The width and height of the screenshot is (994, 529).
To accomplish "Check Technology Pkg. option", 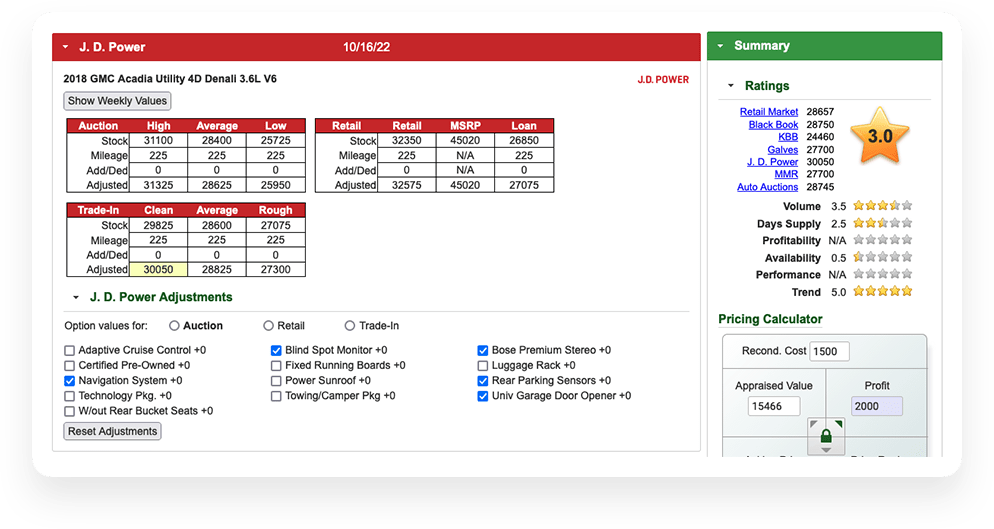I will click(70, 396).
